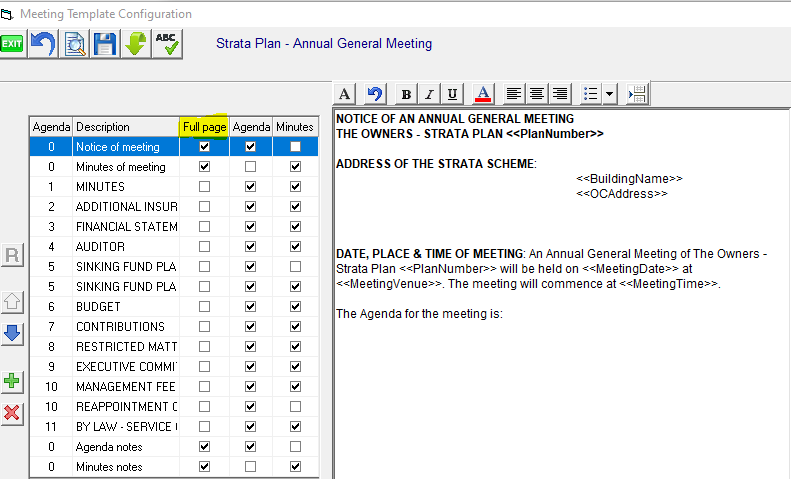This screenshot has height=479, width=791.
Task: Move item down with blue arrow
Action: pyautogui.click(x=12, y=333)
